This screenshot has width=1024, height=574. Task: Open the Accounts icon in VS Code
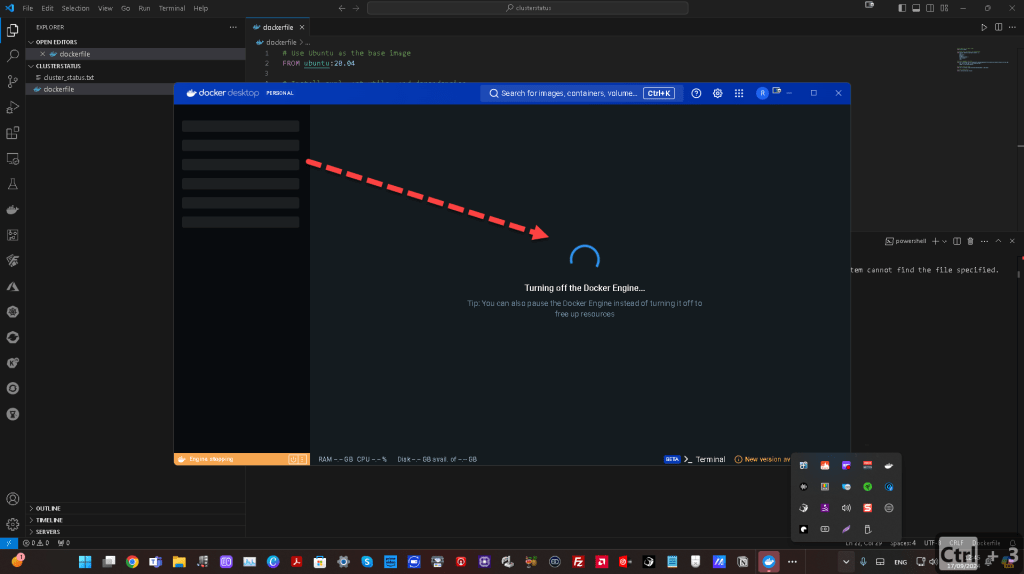[12, 499]
